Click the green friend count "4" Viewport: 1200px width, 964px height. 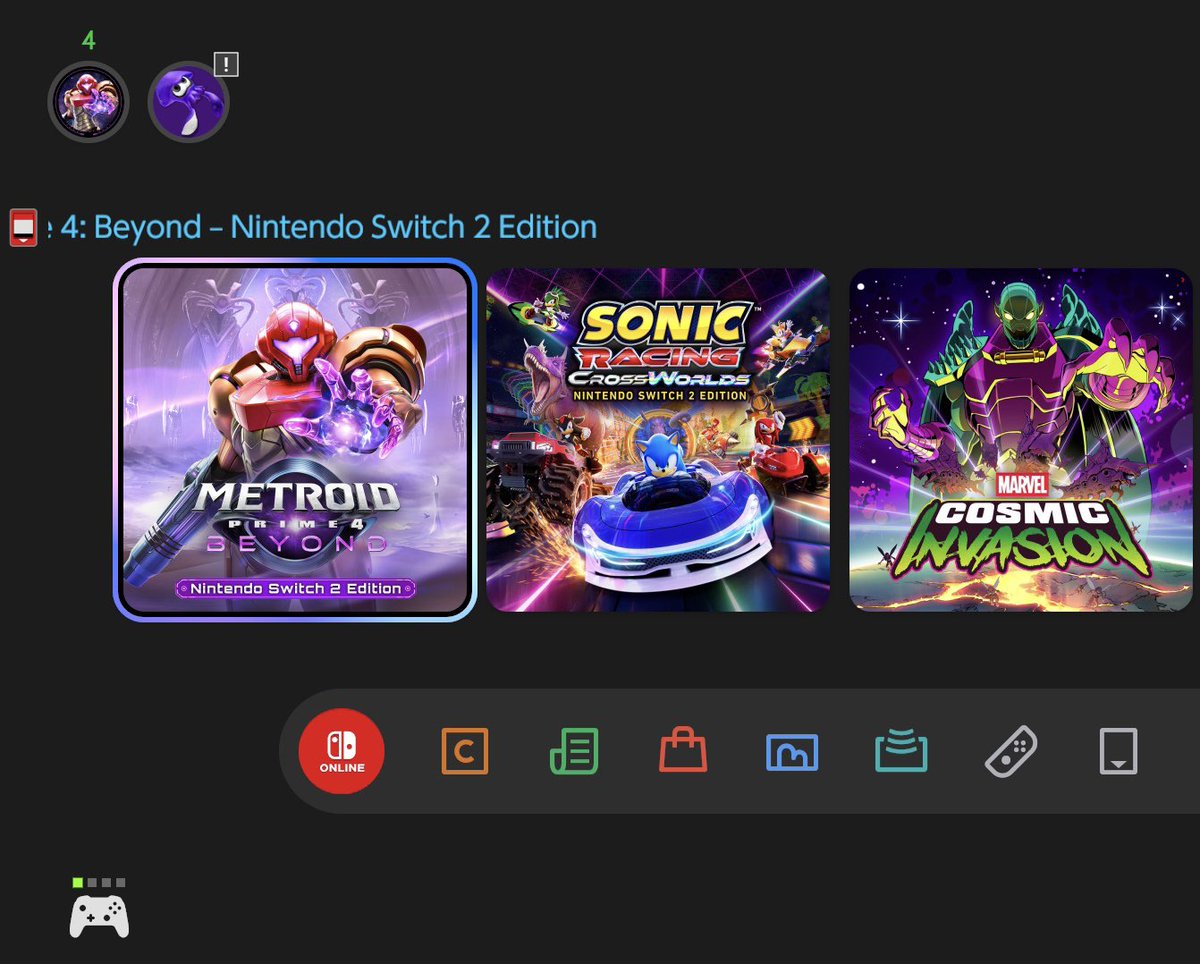pyautogui.click(x=88, y=41)
